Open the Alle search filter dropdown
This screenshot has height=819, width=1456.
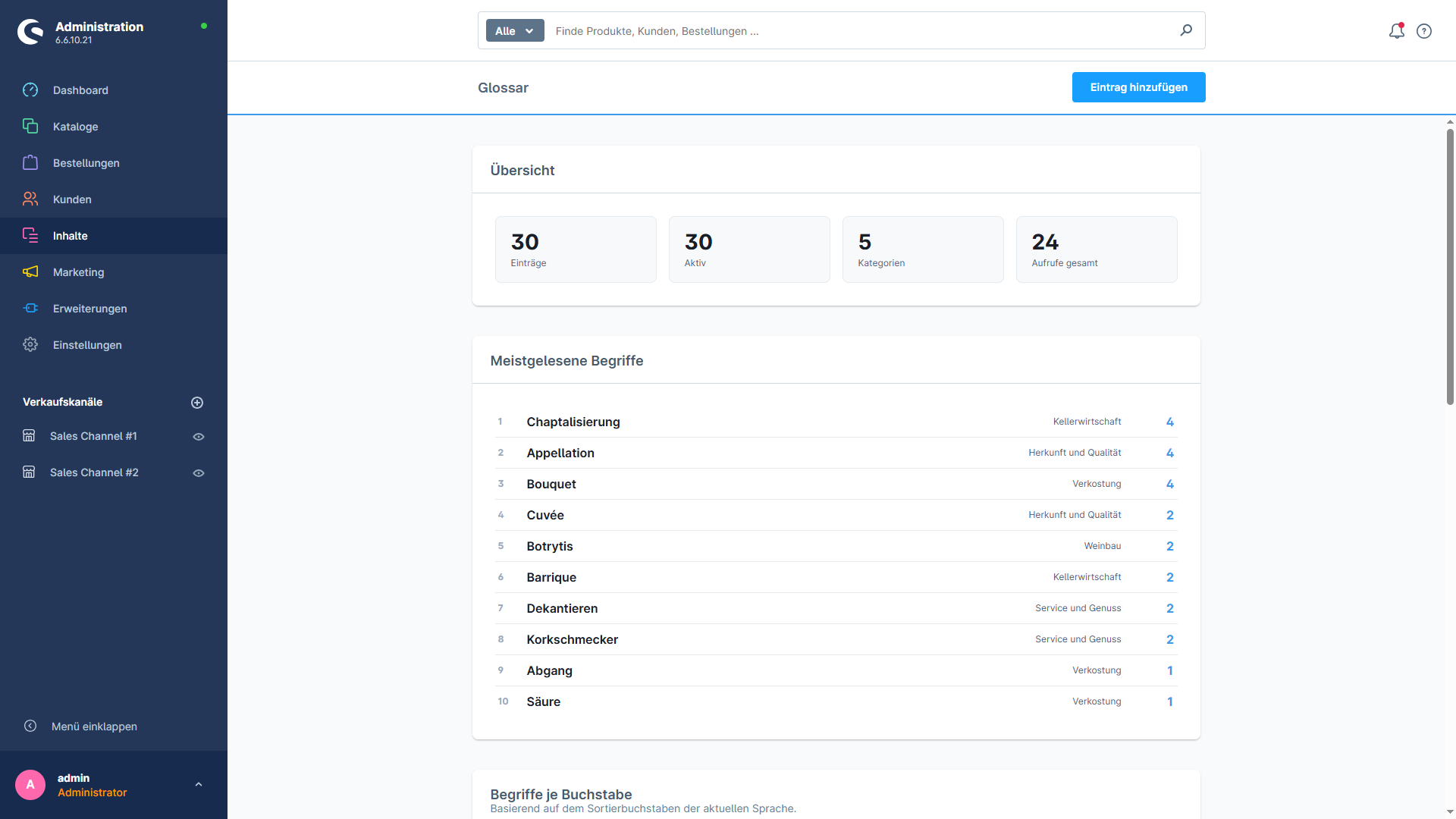(x=515, y=31)
